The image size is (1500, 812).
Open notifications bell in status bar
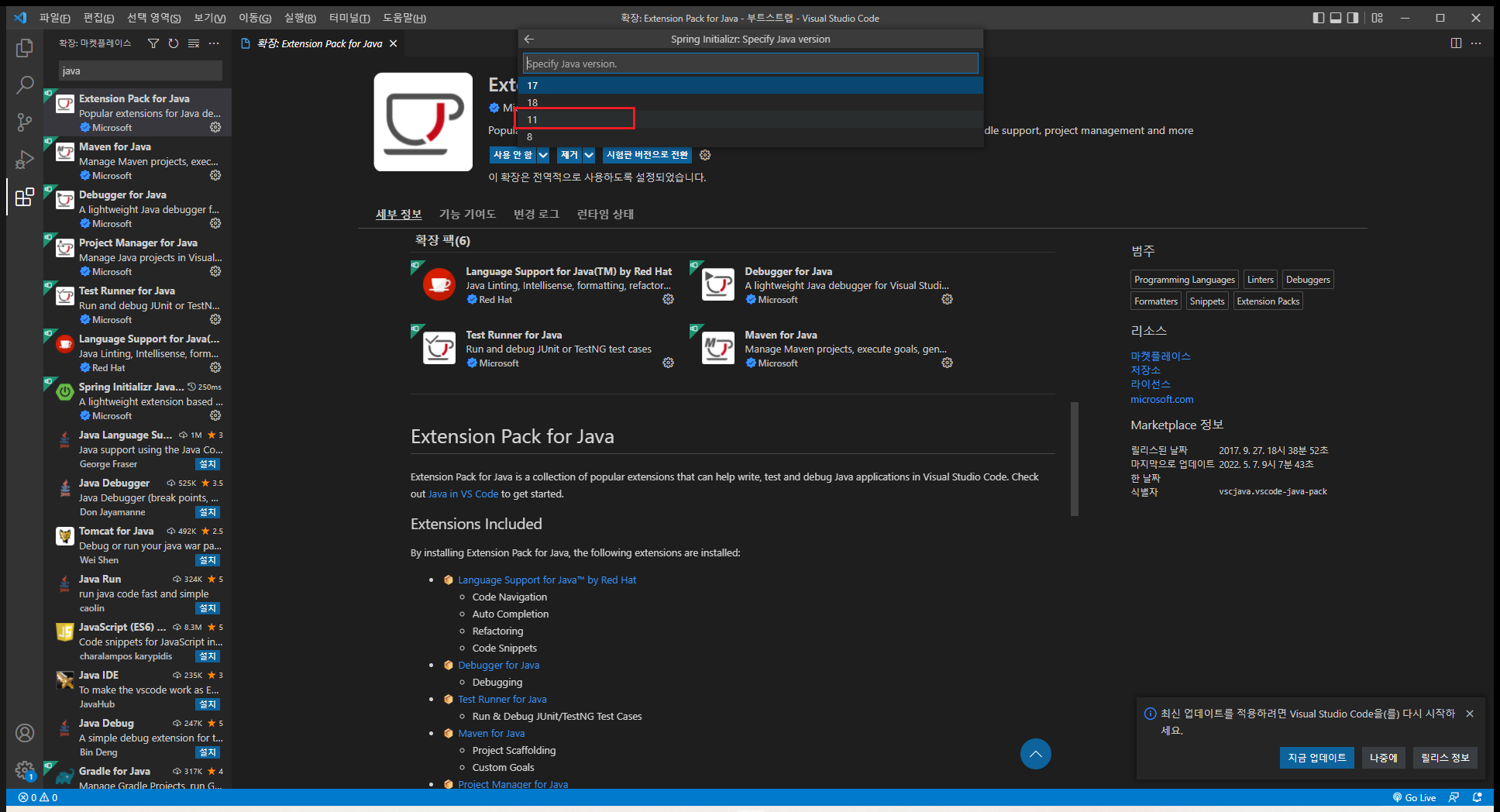[1477, 797]
